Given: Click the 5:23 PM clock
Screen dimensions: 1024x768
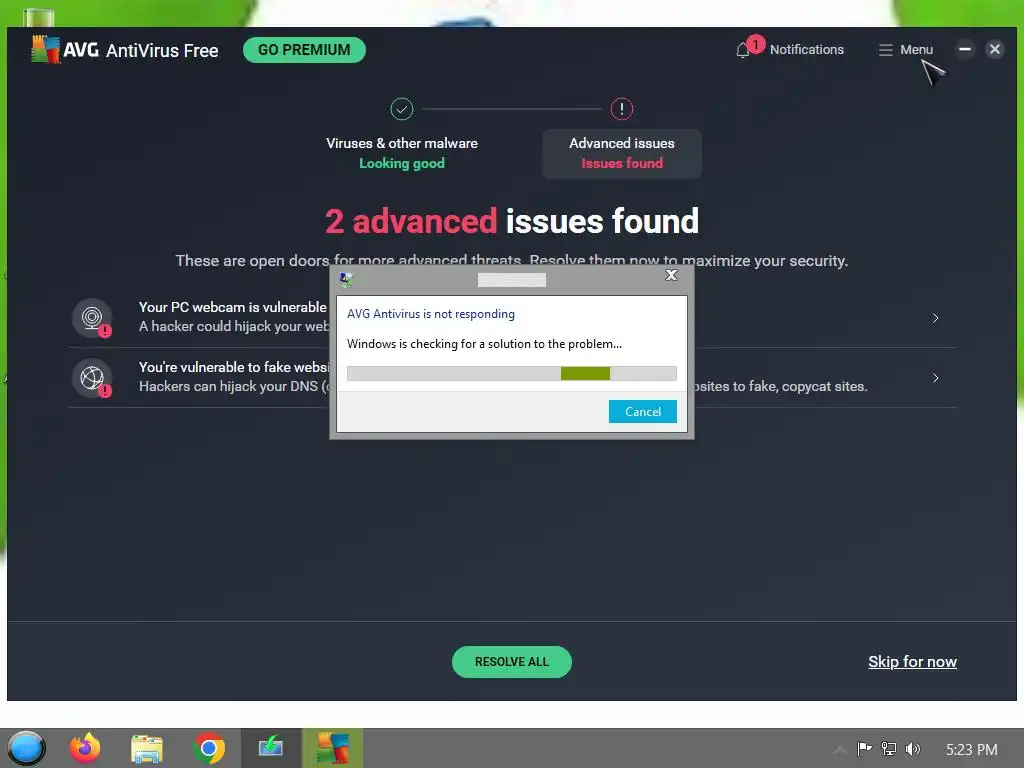Looking at the screenshot, I should (x=972, y=749).
